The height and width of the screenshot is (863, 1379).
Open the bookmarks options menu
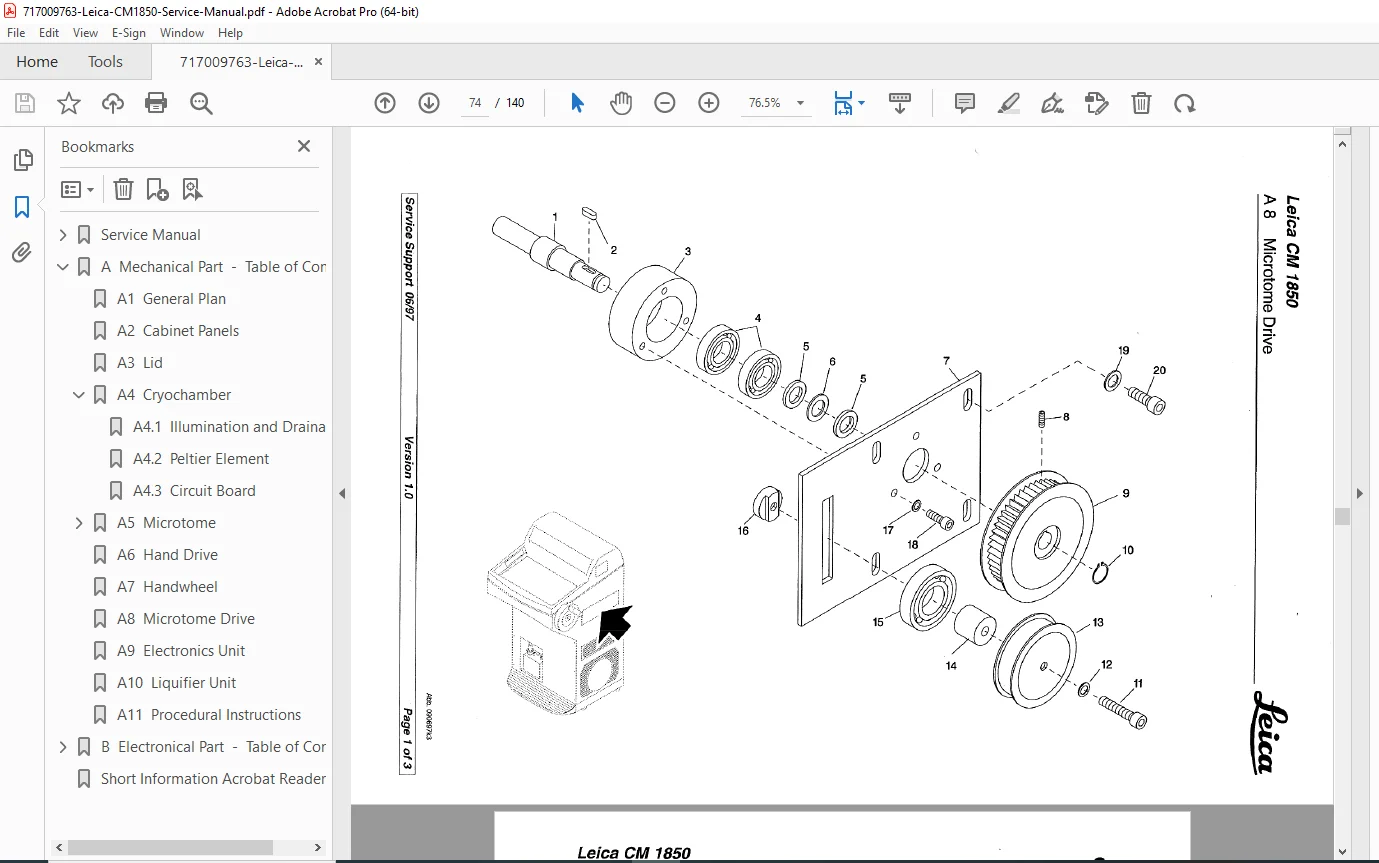[x=77, y=189]
